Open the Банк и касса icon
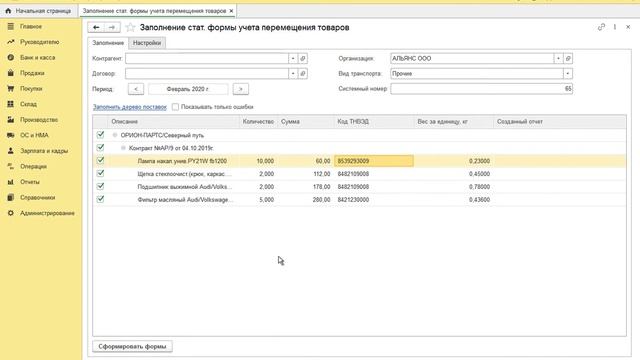Viewport: 640px width, 360px height. coord(11,58)
